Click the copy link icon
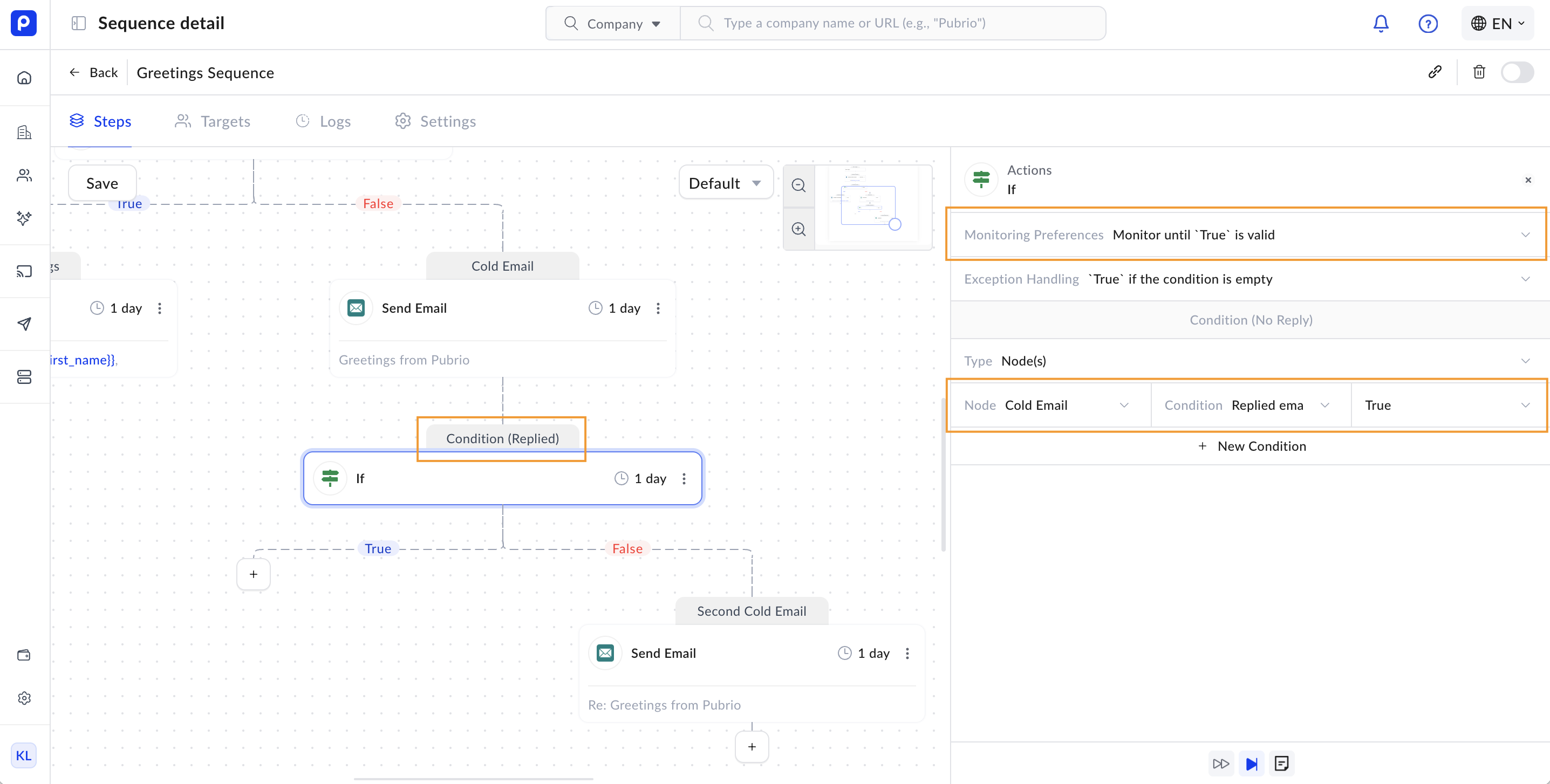The height and width of the screenshot is (784, 1550). point(1435,72)
